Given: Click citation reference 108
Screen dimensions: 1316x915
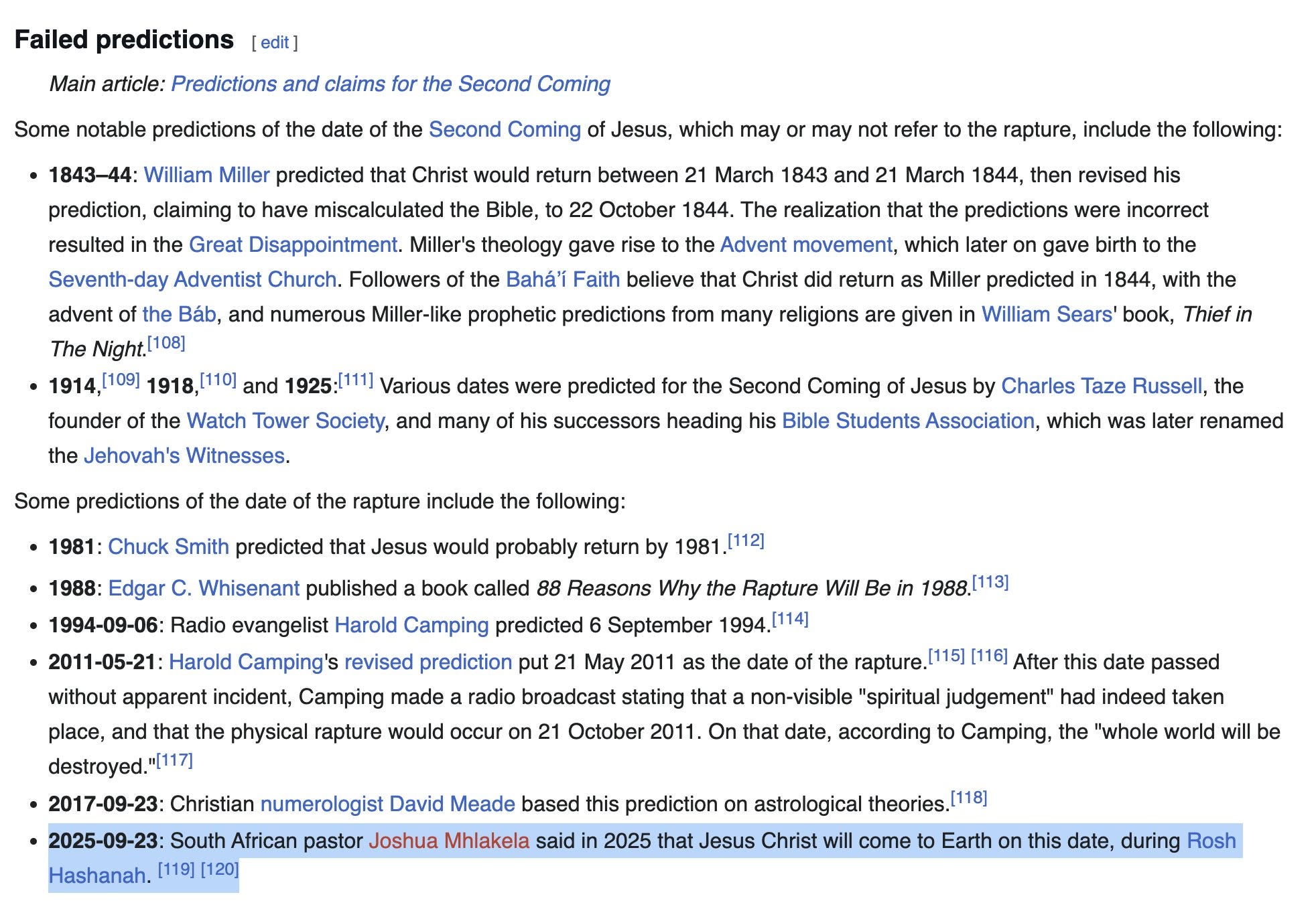Looking at the screenshot, I should pos(166,344).
